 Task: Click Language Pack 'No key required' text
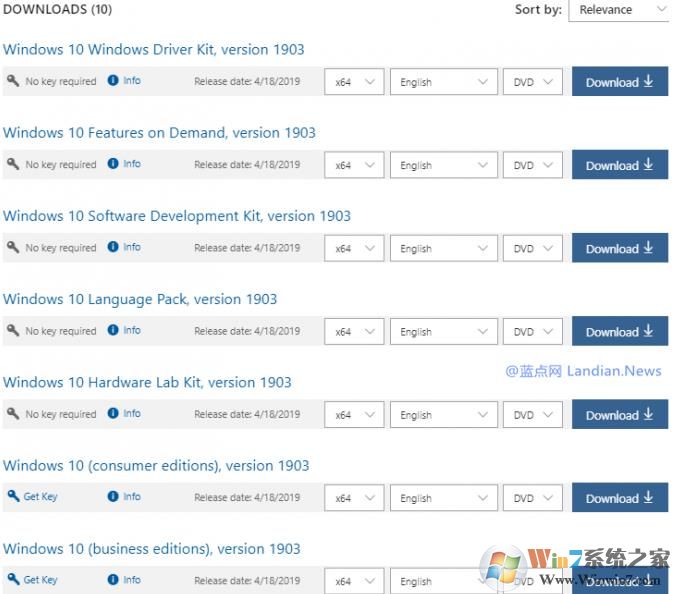60,331
